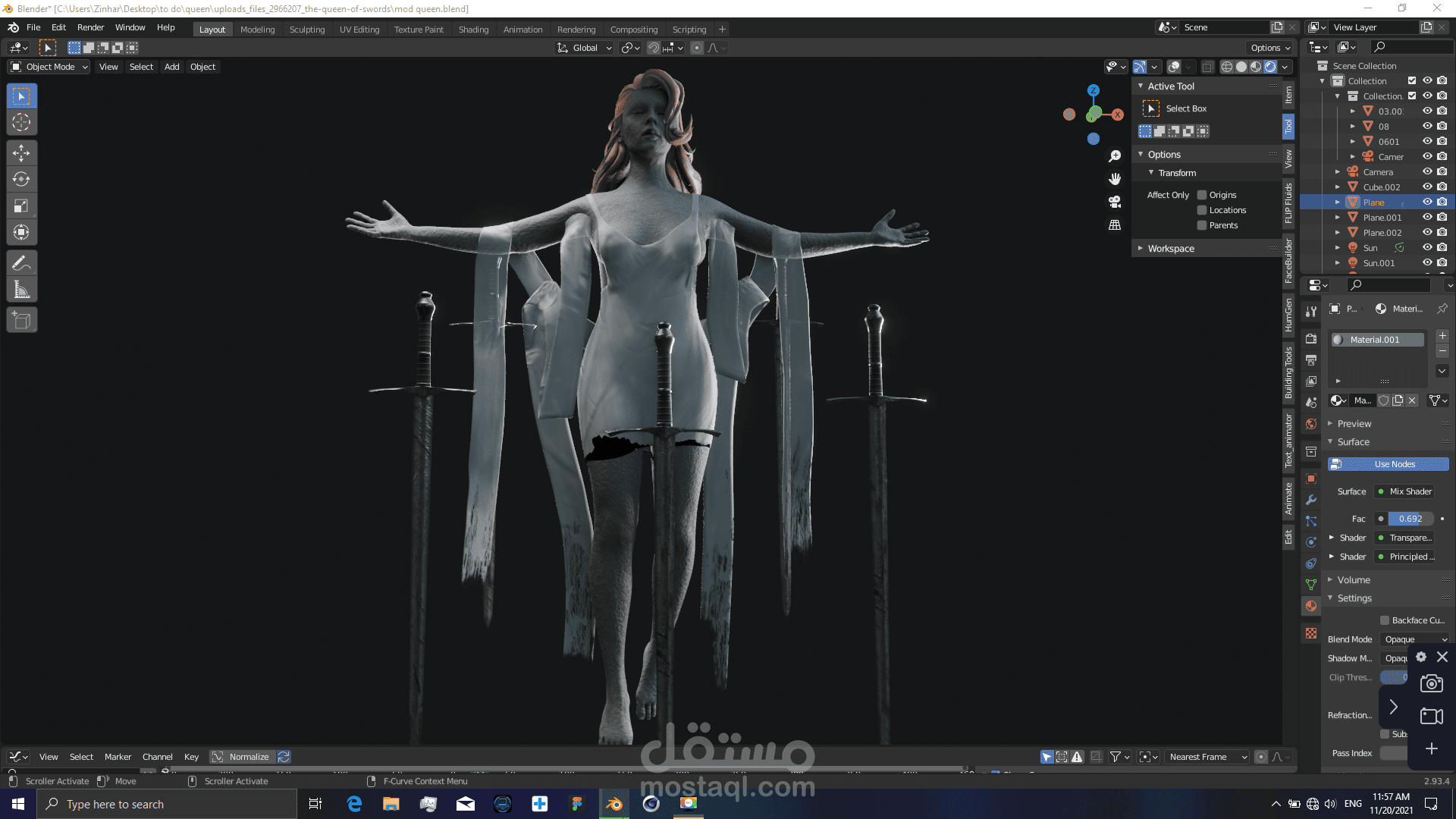Image resolution: width=1456 pixels, height=819 pixels.
Task: Add a new workspace with plus button
Action: [722, 30]
